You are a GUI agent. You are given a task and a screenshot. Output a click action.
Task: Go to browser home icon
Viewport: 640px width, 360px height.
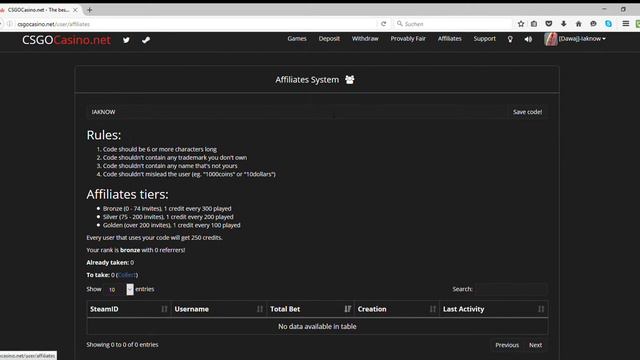pos(578,24)
